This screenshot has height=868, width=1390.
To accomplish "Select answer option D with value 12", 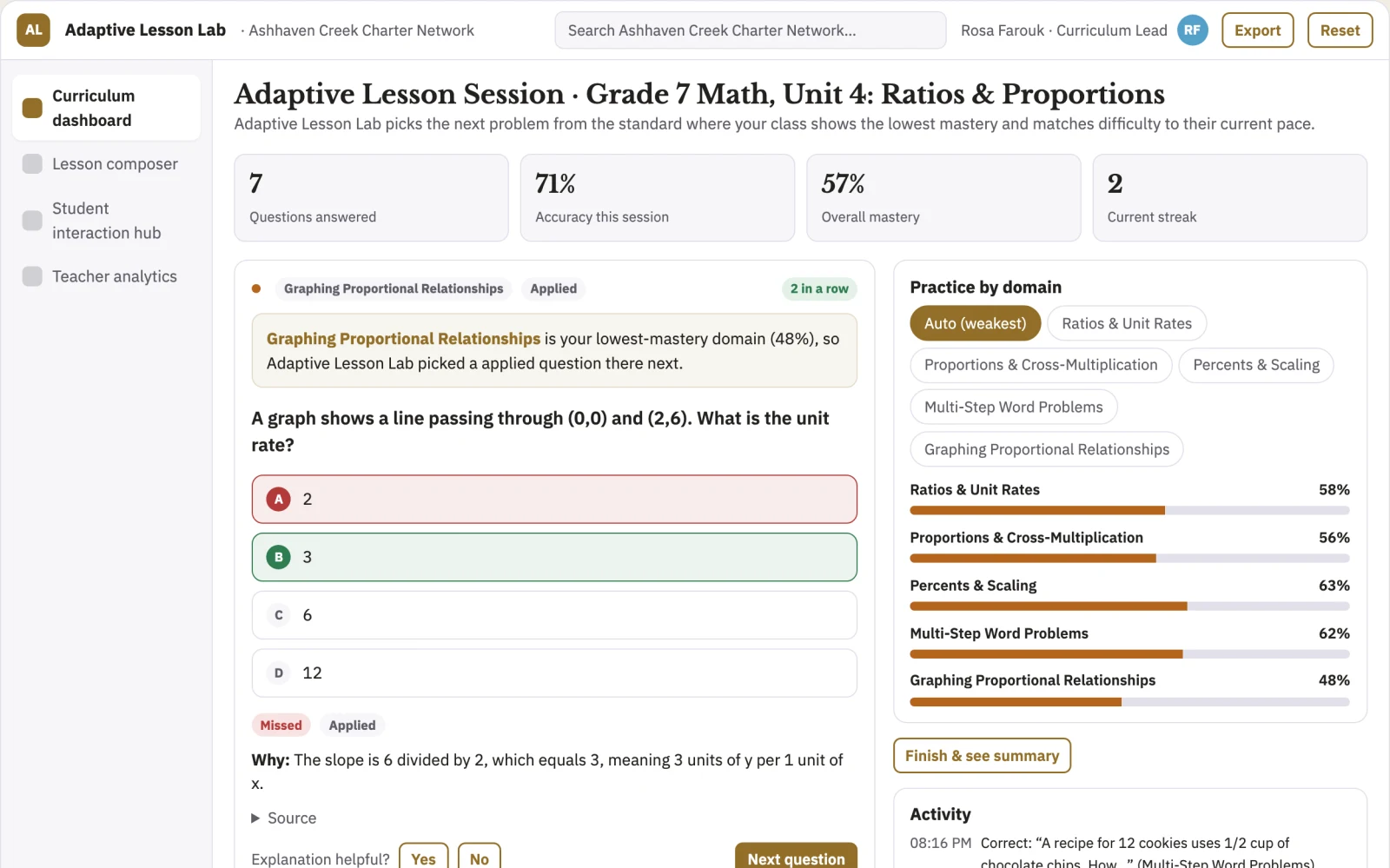I will coord(554,673).
